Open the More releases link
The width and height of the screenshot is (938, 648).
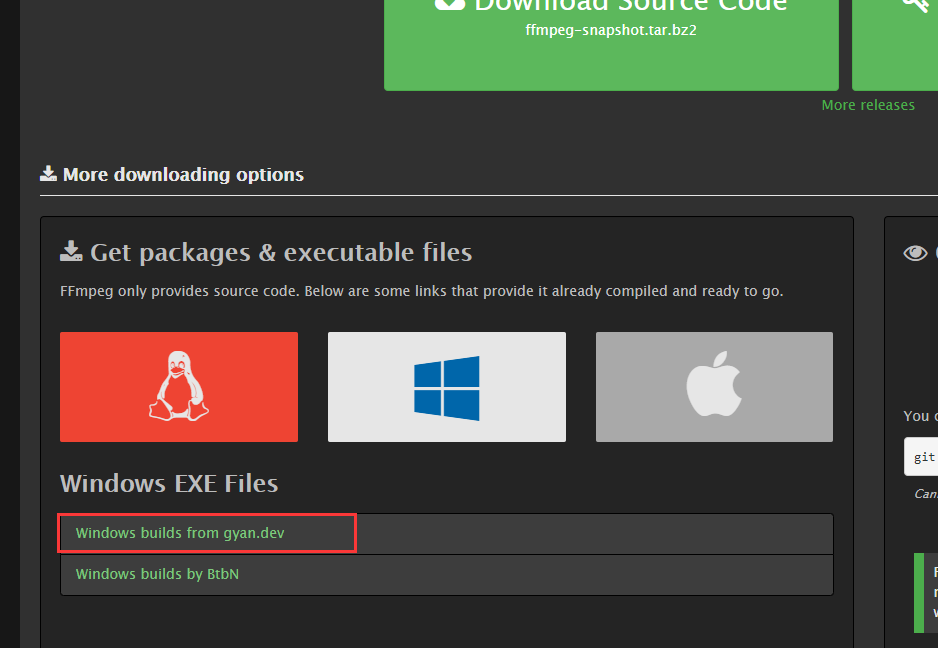click(868, 105)
